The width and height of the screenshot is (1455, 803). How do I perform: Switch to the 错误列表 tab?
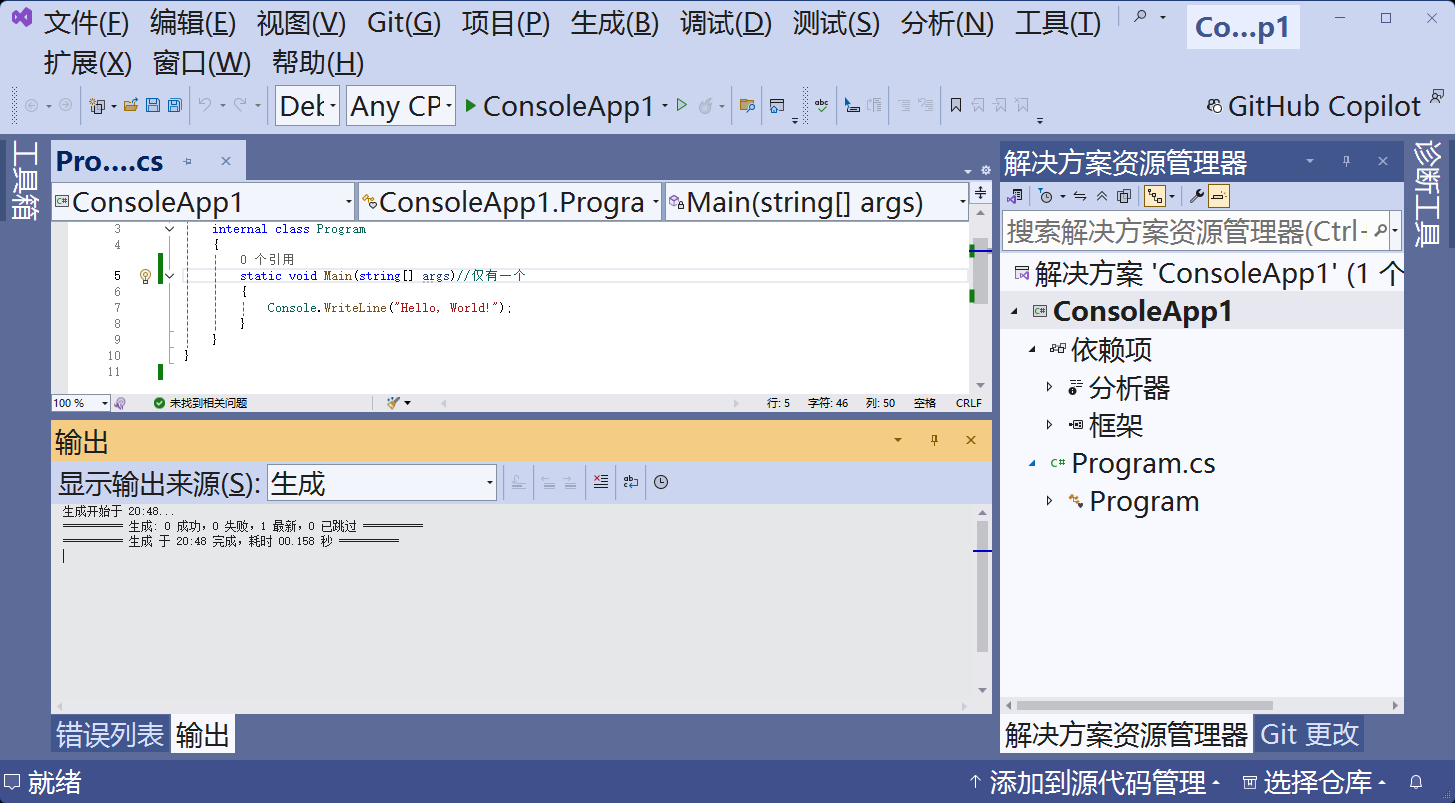pos(110,735)
